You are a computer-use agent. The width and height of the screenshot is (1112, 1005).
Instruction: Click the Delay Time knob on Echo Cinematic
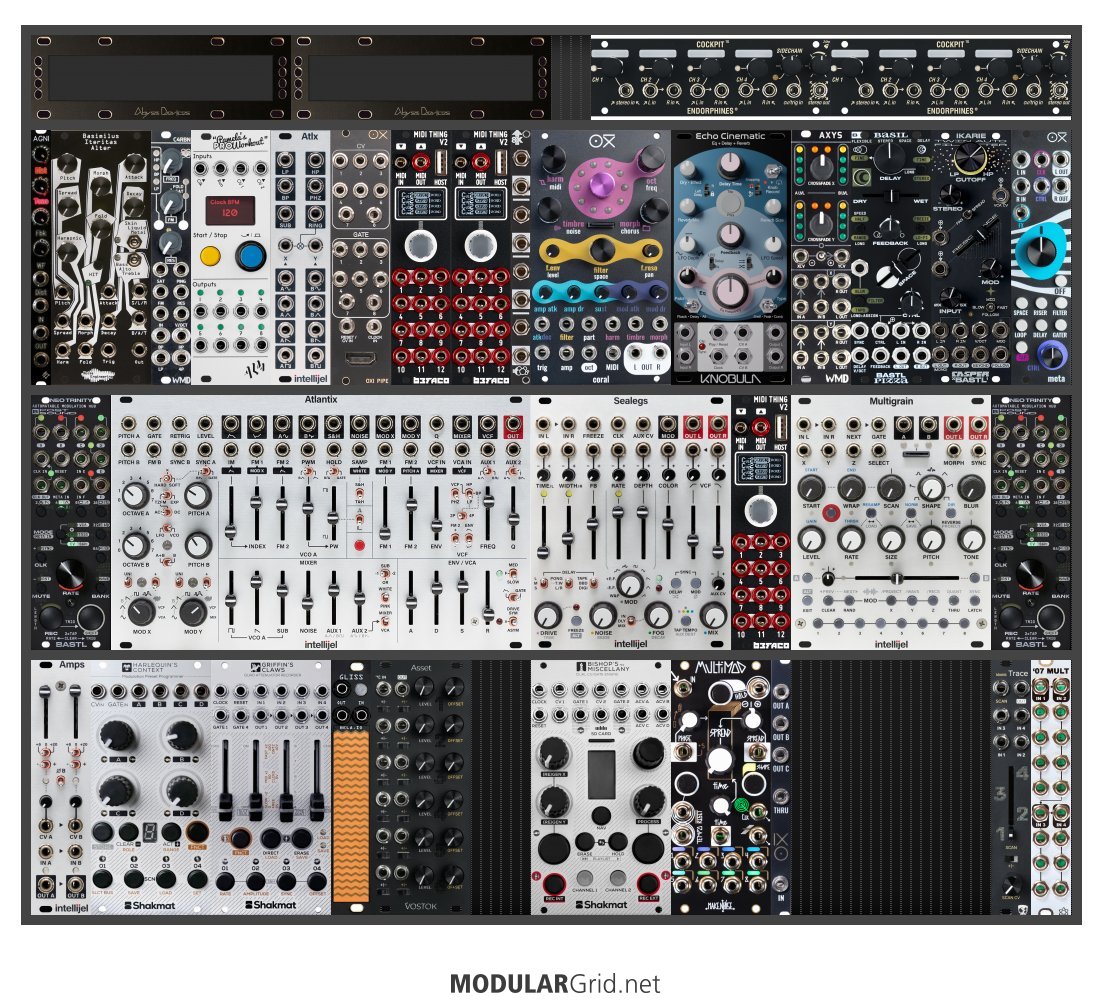pos(730,165)
